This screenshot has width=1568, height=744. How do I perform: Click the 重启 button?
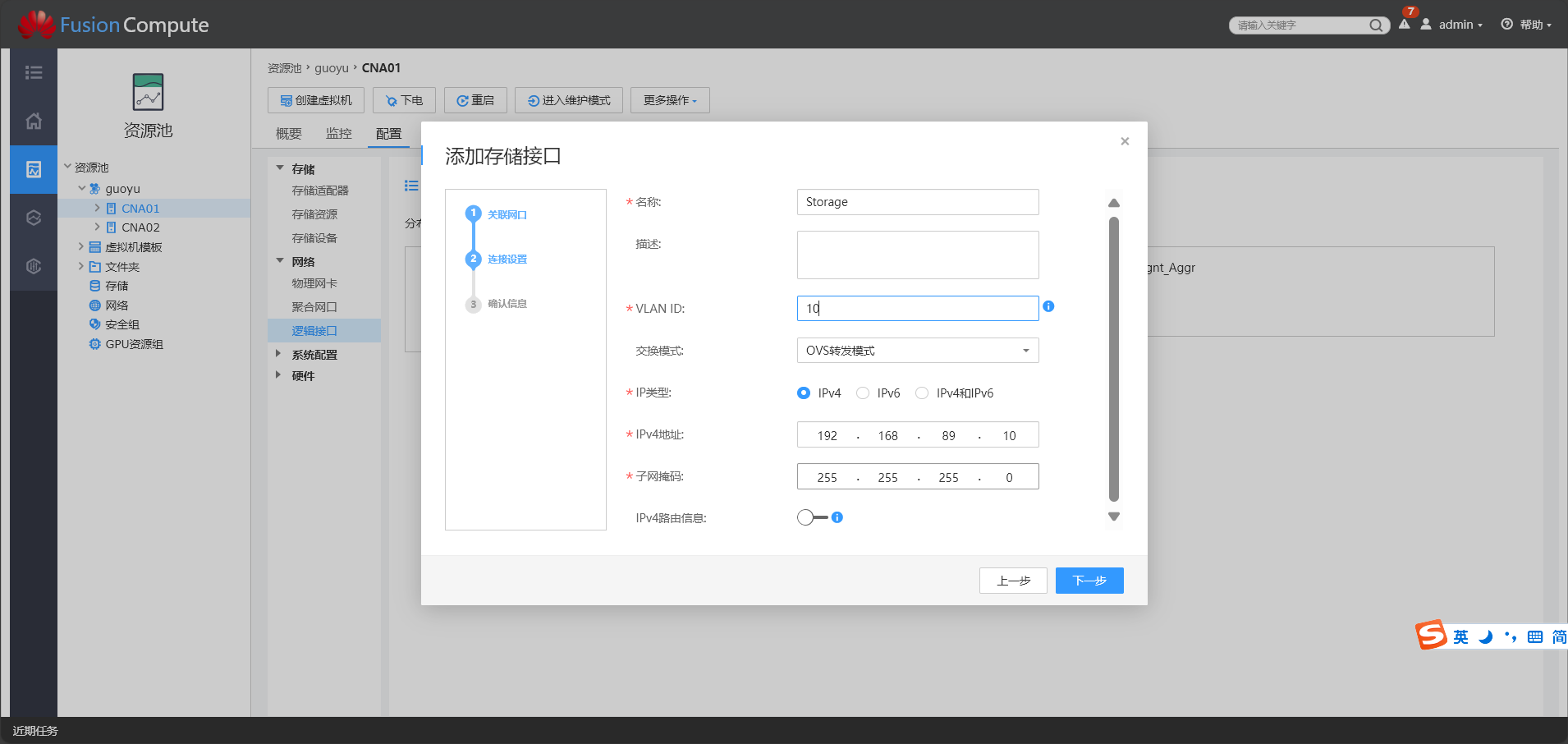[475, 100]
